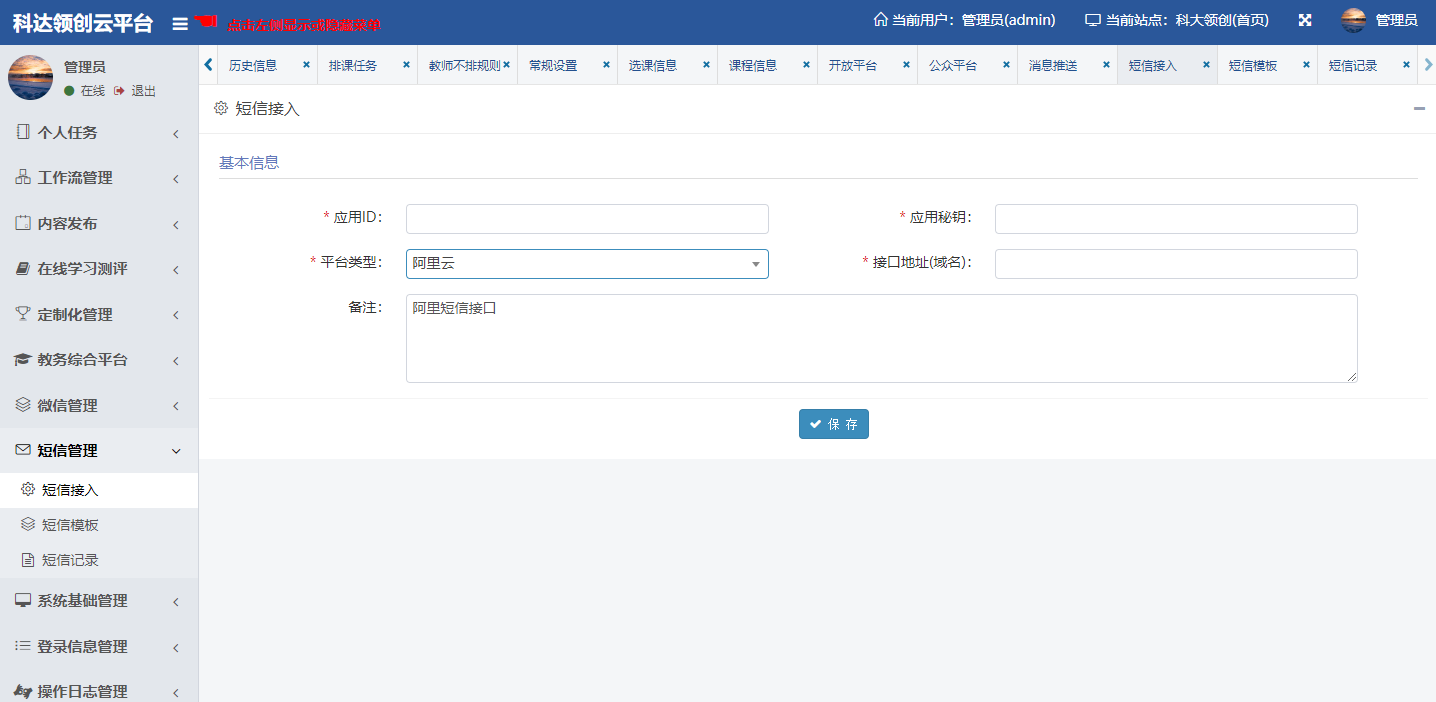The width and height of the screenshot is (1436, 702).
Task: Click the 当前站点 monitor icon
Action: [1093, 20]
